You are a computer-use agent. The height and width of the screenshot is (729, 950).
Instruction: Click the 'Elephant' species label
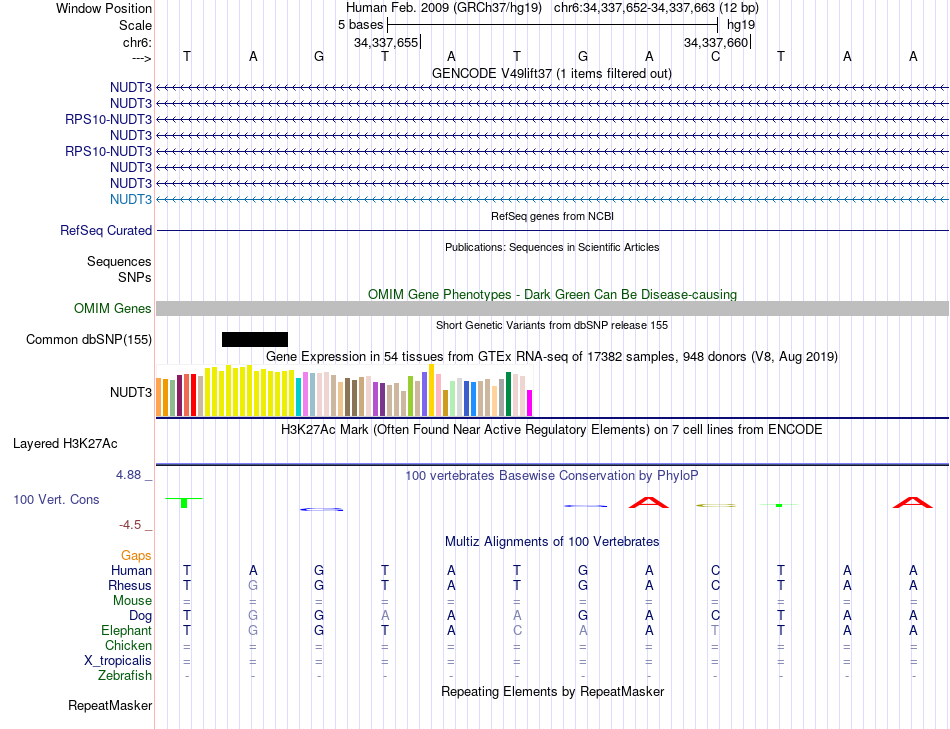pos(127,630)
